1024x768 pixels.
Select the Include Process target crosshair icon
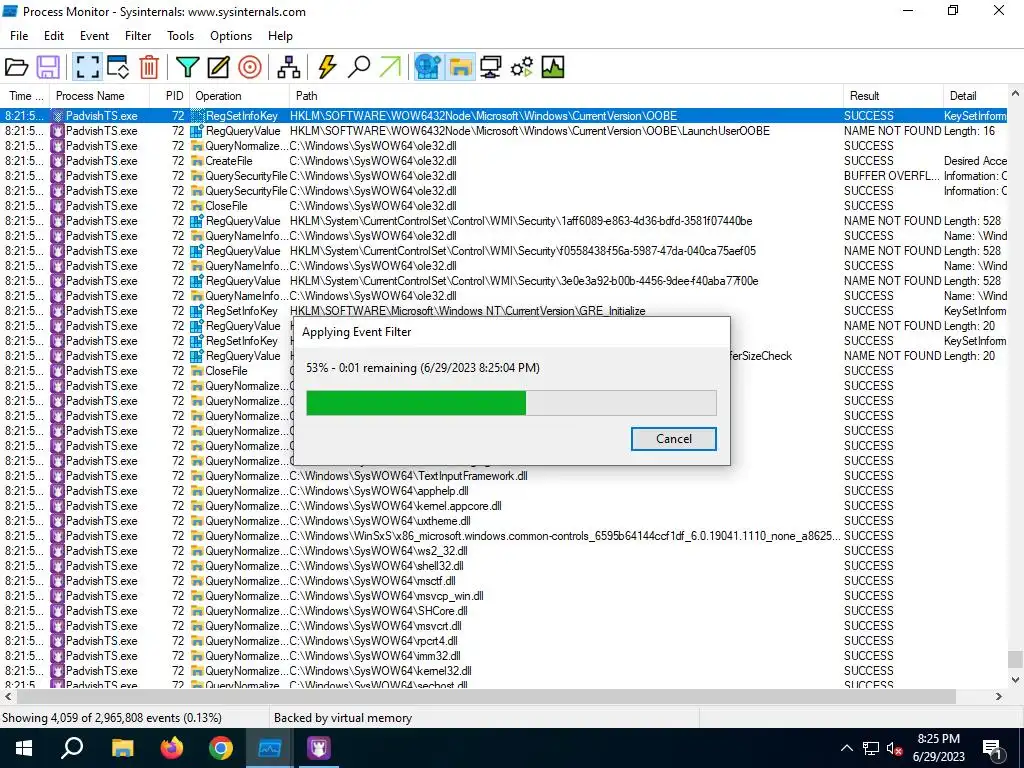tap(249, 67)
